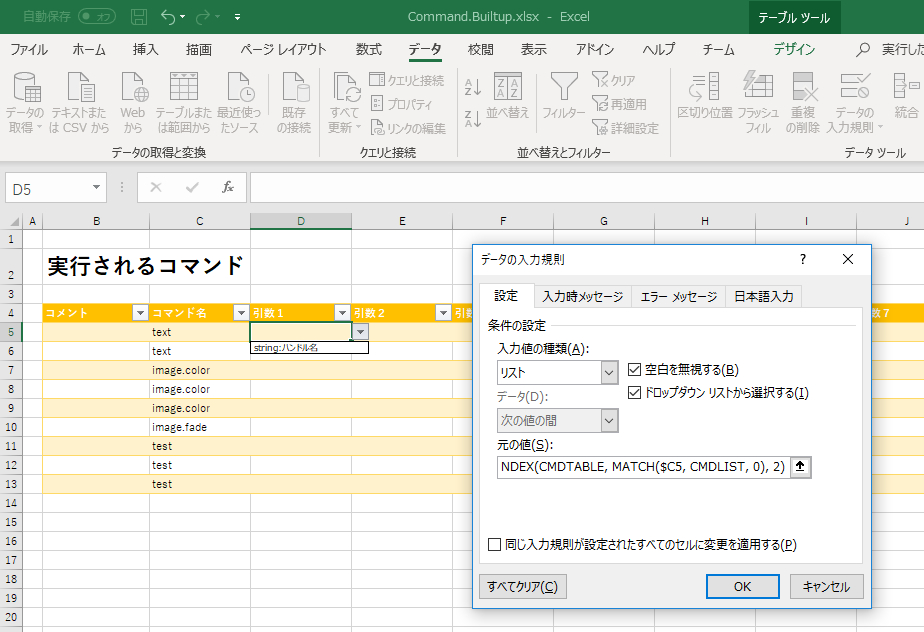
Task: Toggle In-cell dropdown (ドロップダウン リストから選択する) checkbox
Action: (x=634, y=393)
